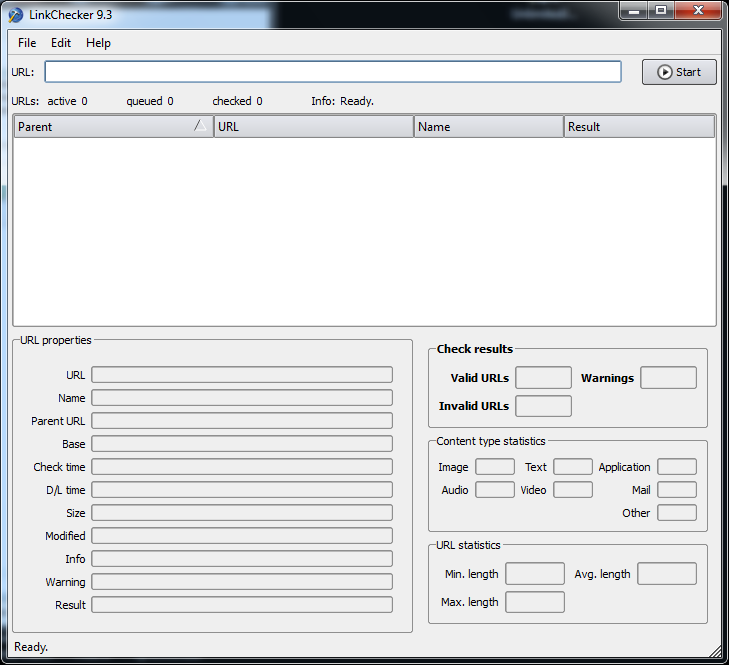Start the link check
729x665 pixels.
pos(679,72)
